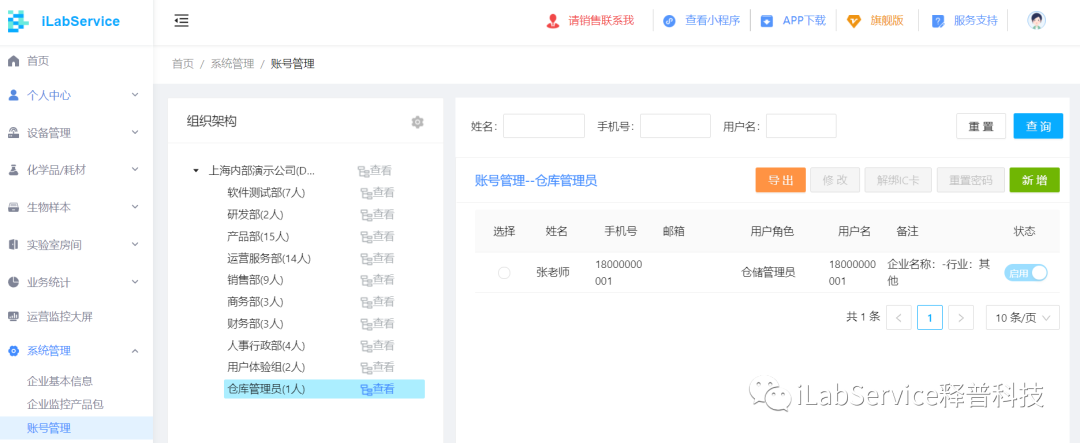1080x443 pixels.
Task: Click the green 新增 button
Action: [x=1035, y=180]
